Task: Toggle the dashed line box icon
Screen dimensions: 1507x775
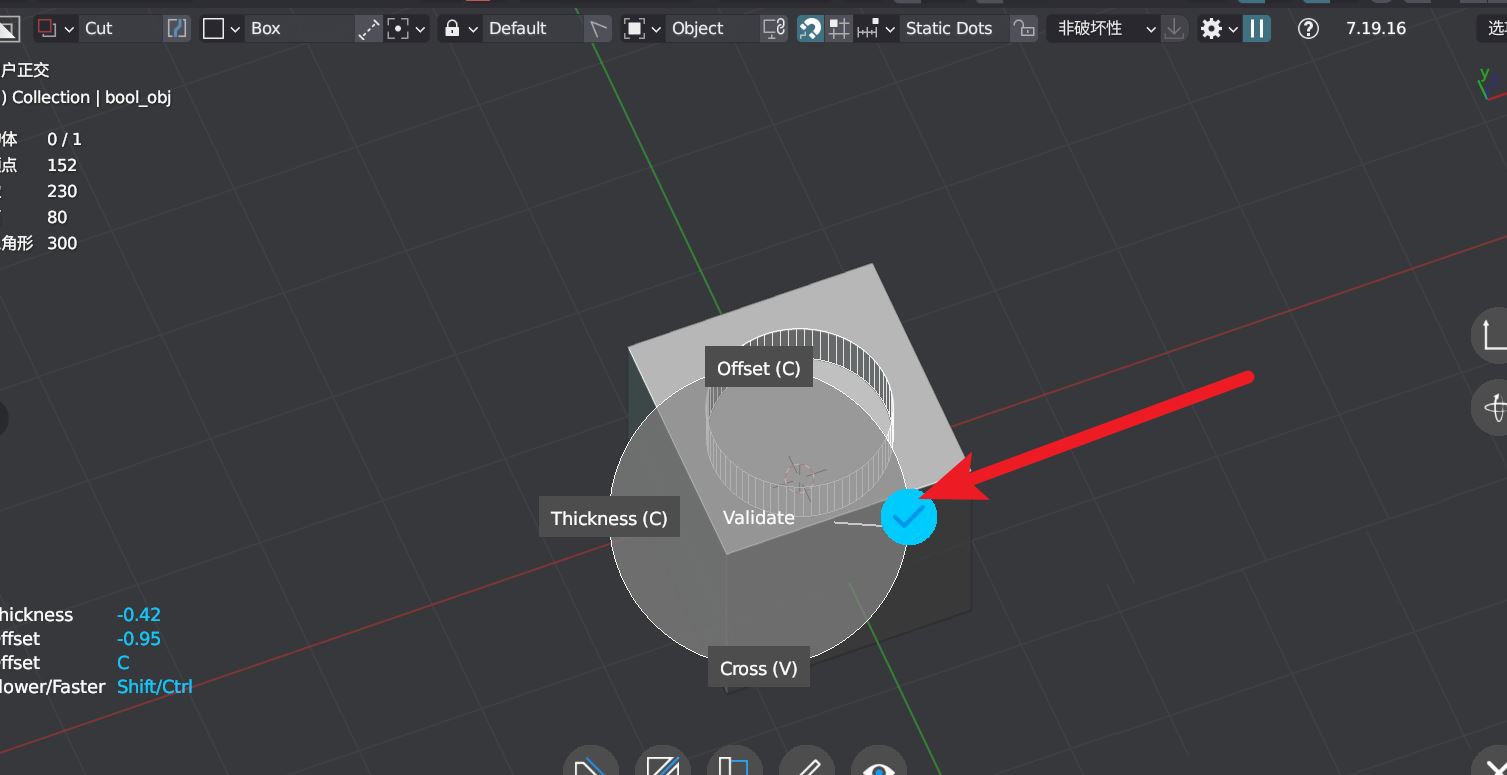Action: [x=369, y=29]
